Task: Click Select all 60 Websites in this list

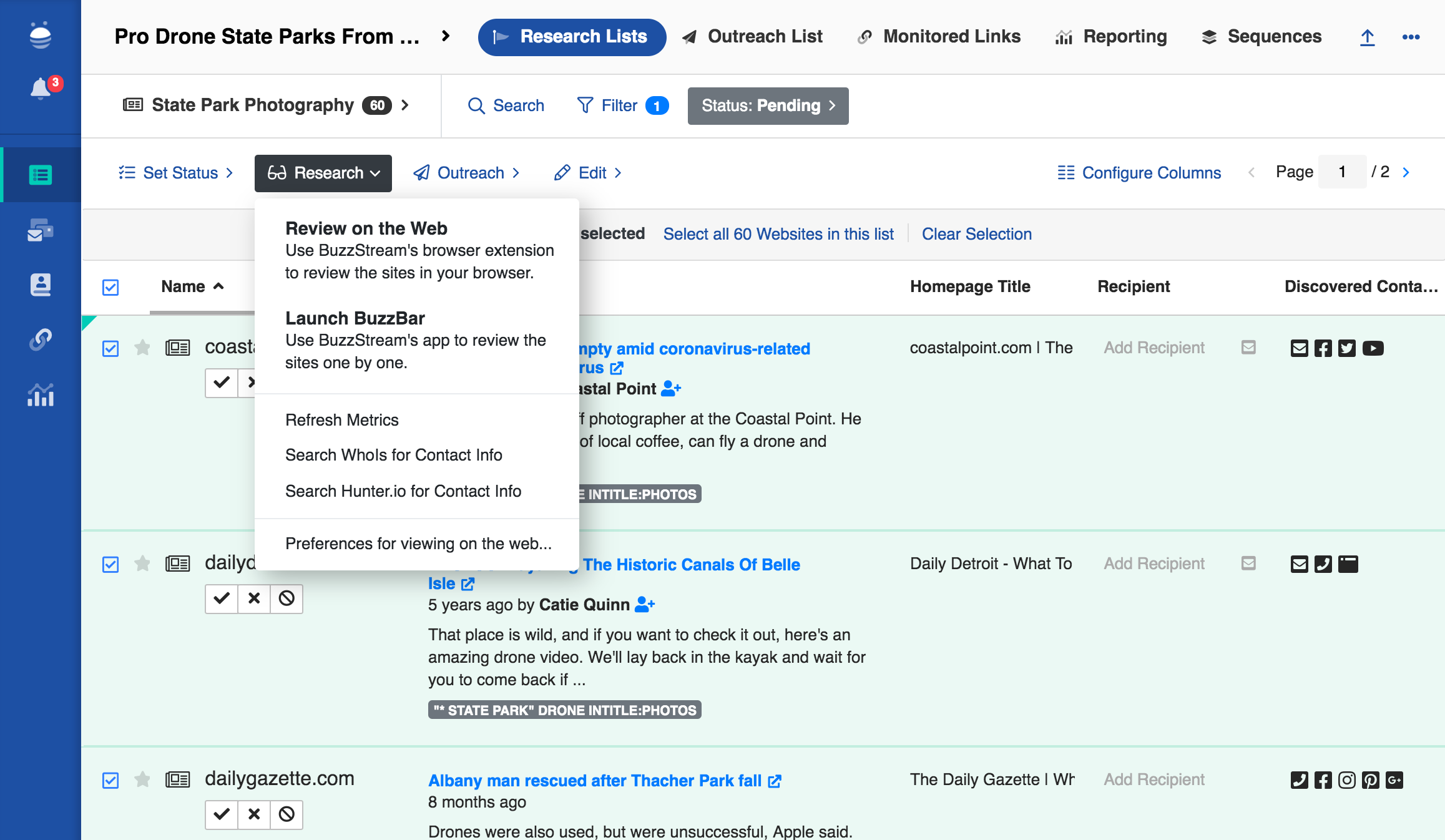Action: [778, 234]
